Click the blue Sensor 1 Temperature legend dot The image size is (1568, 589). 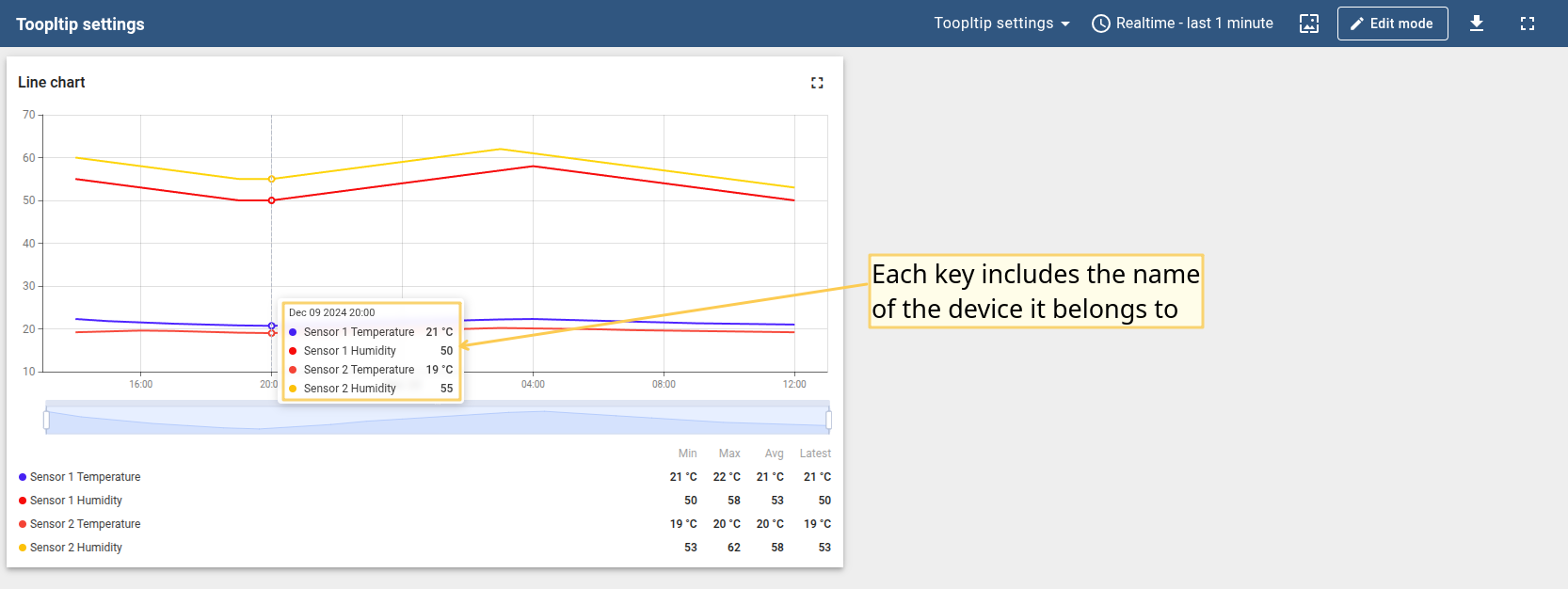(23, 477)
